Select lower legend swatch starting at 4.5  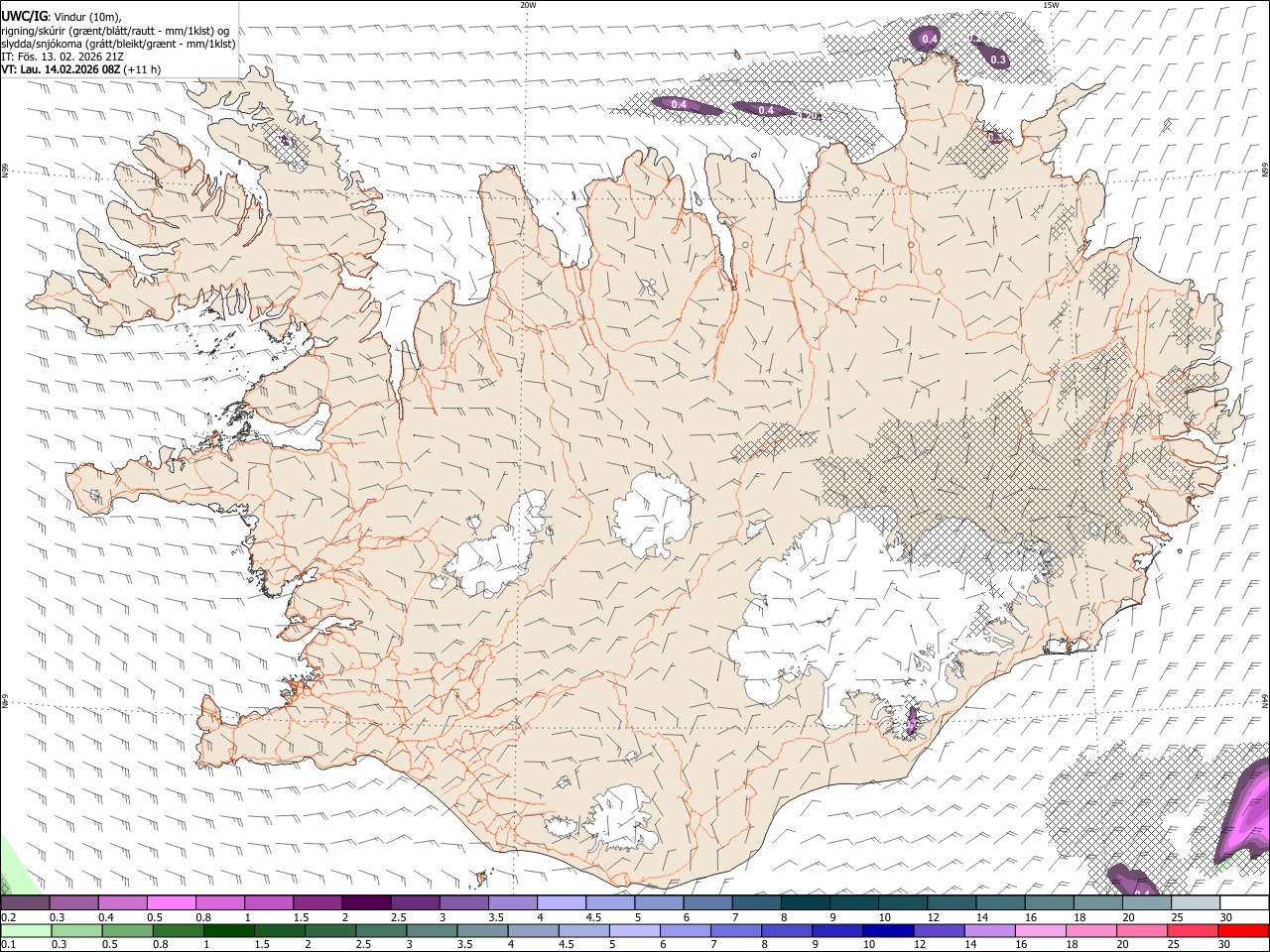click(x=583, y=931)
